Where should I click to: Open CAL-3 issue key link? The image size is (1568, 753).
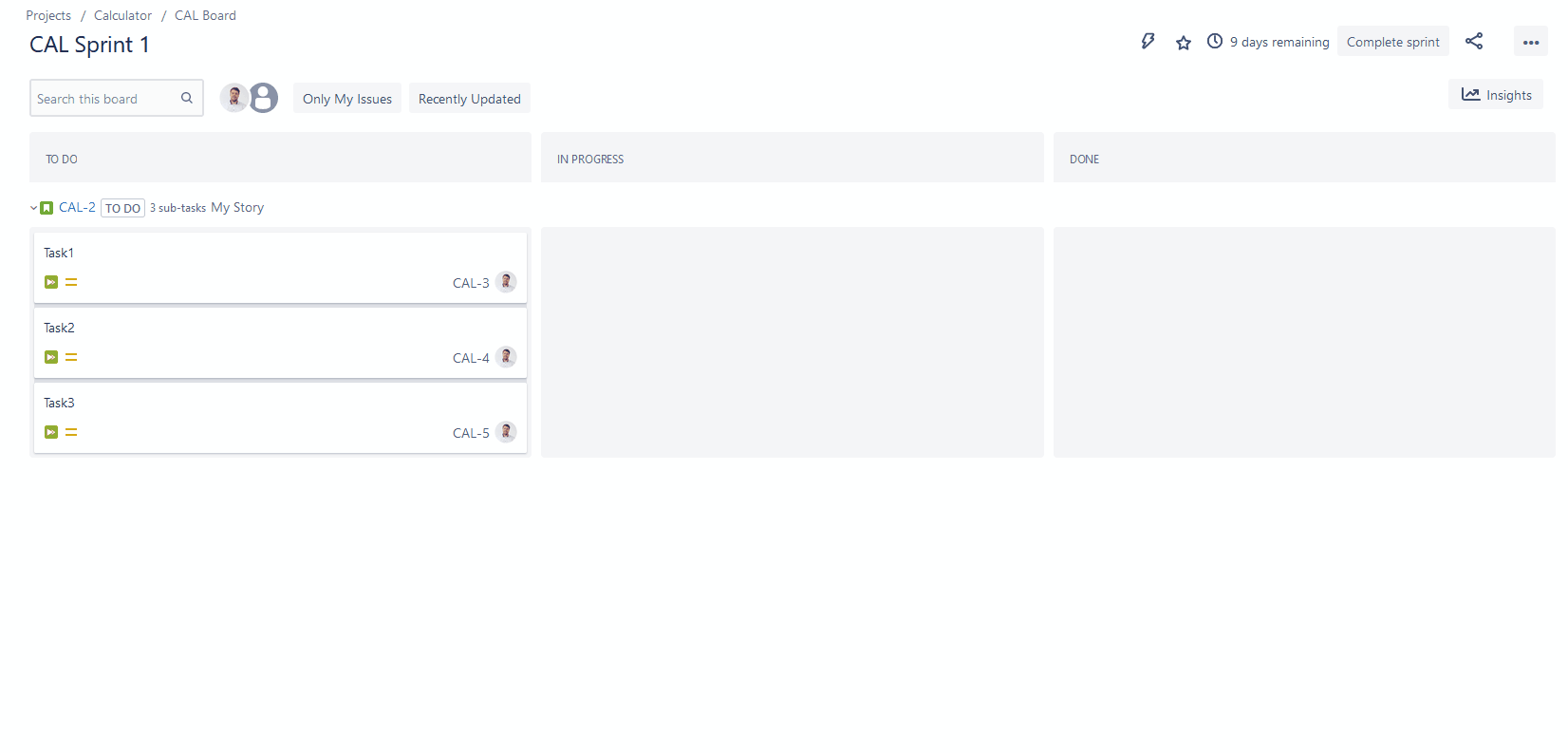click(471, 283)
